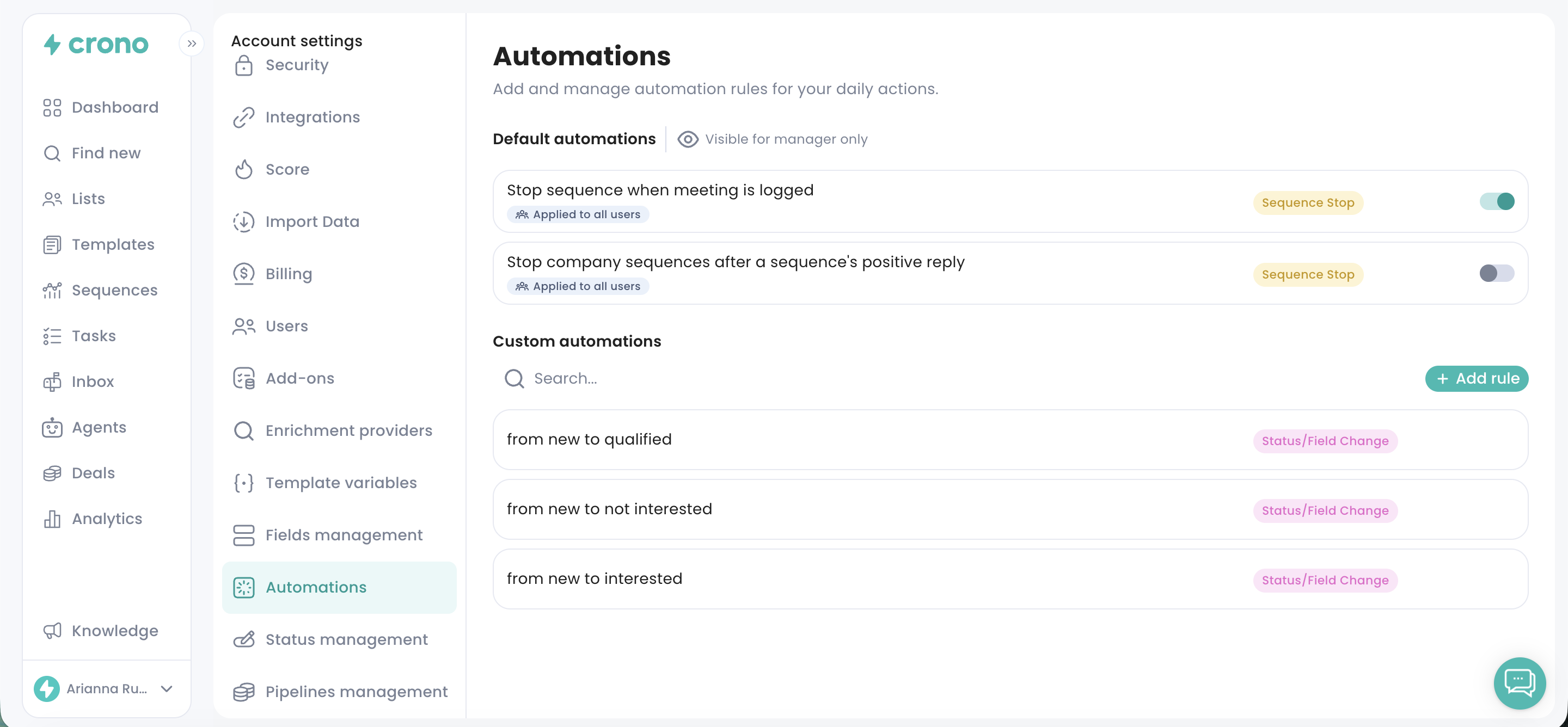Click the Crono lightning bolt logo
This screenshot has width=1568, height=727.
pyautogui.click(x=52, y=45)
